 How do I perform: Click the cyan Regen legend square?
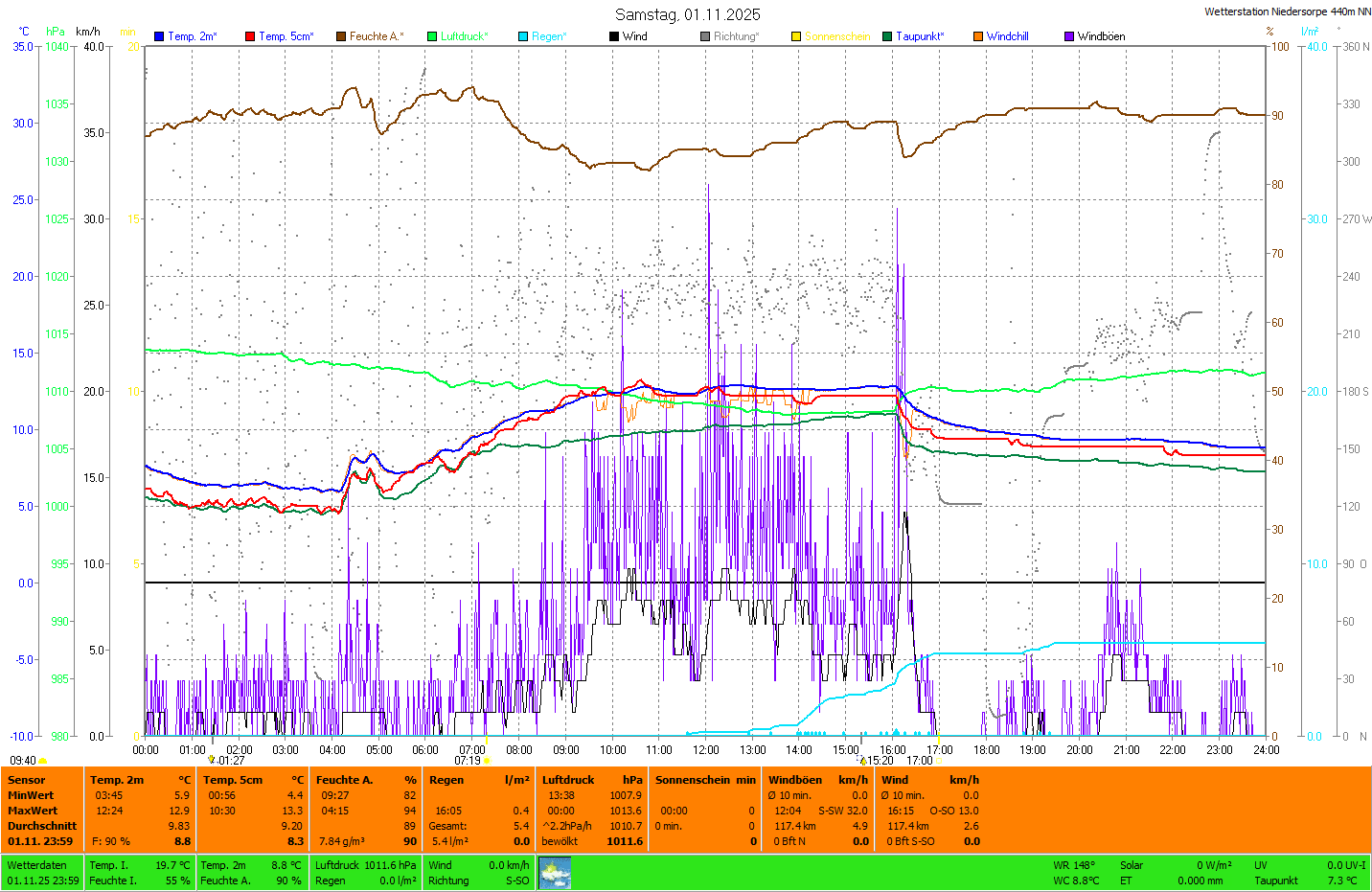(x=523, y=36)
